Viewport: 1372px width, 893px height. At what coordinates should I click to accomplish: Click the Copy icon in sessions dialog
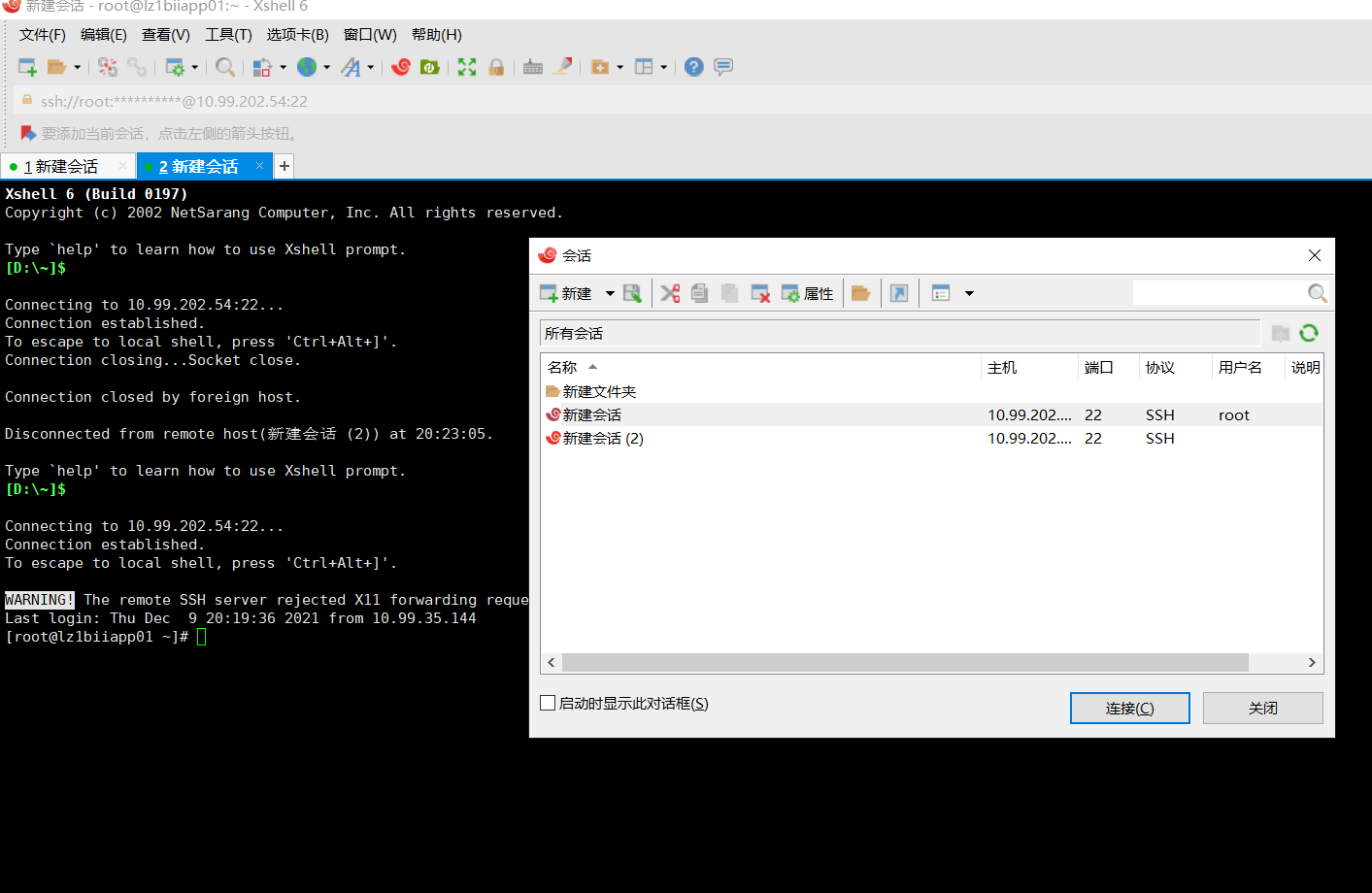pyautogui.click(x=699, y=293)
